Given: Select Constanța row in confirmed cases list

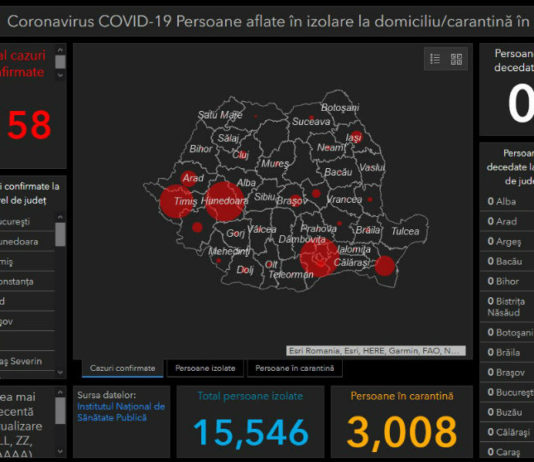Looking at the screenshot, I should pos(27,282).
